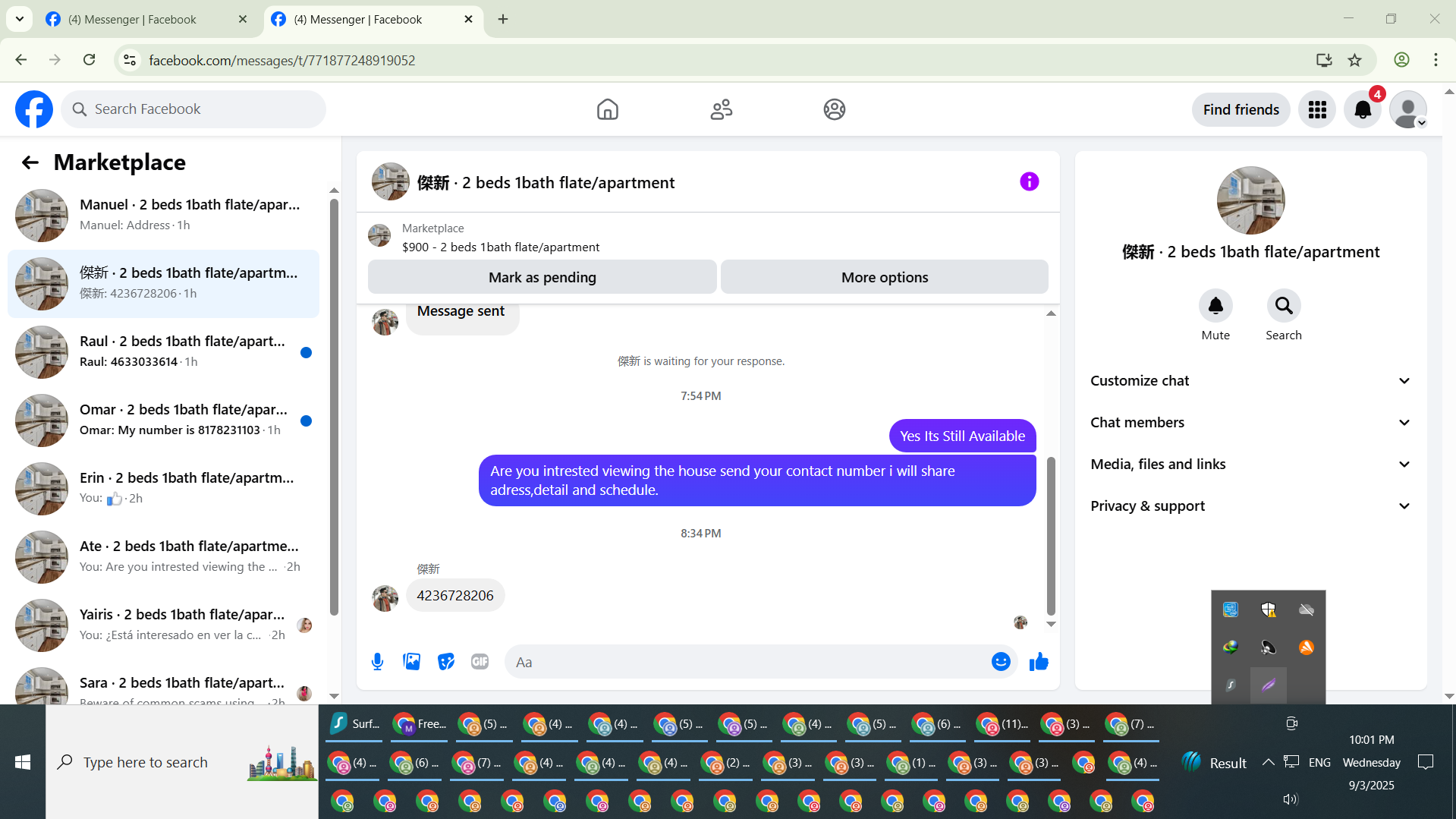Open the account profile avatar menu
Screen dimensions: 1456x819
[x=1408, y=109]
